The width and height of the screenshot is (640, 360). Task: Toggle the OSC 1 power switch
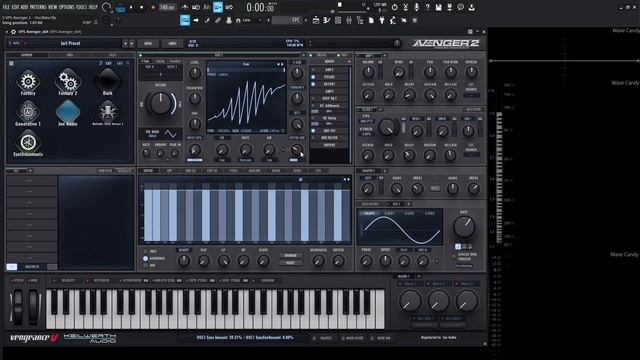coord(140,55)
